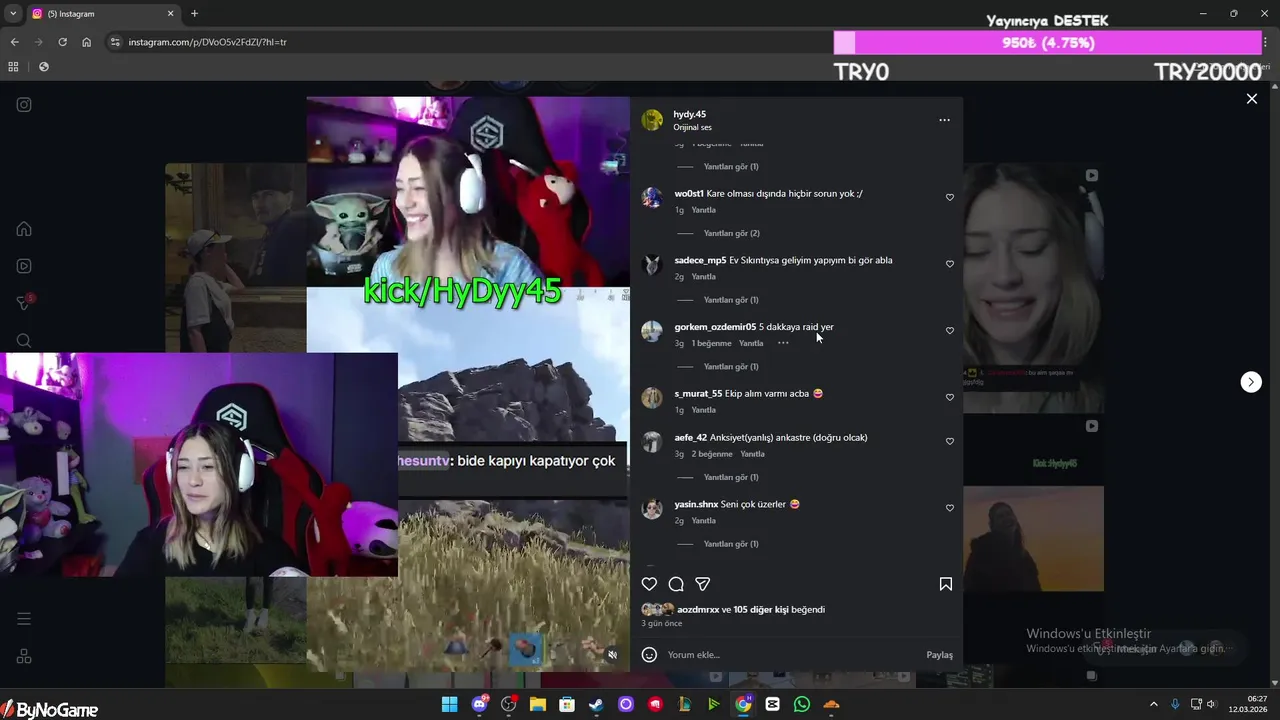Click the Paylaş button to post the comment

[939, 655]
